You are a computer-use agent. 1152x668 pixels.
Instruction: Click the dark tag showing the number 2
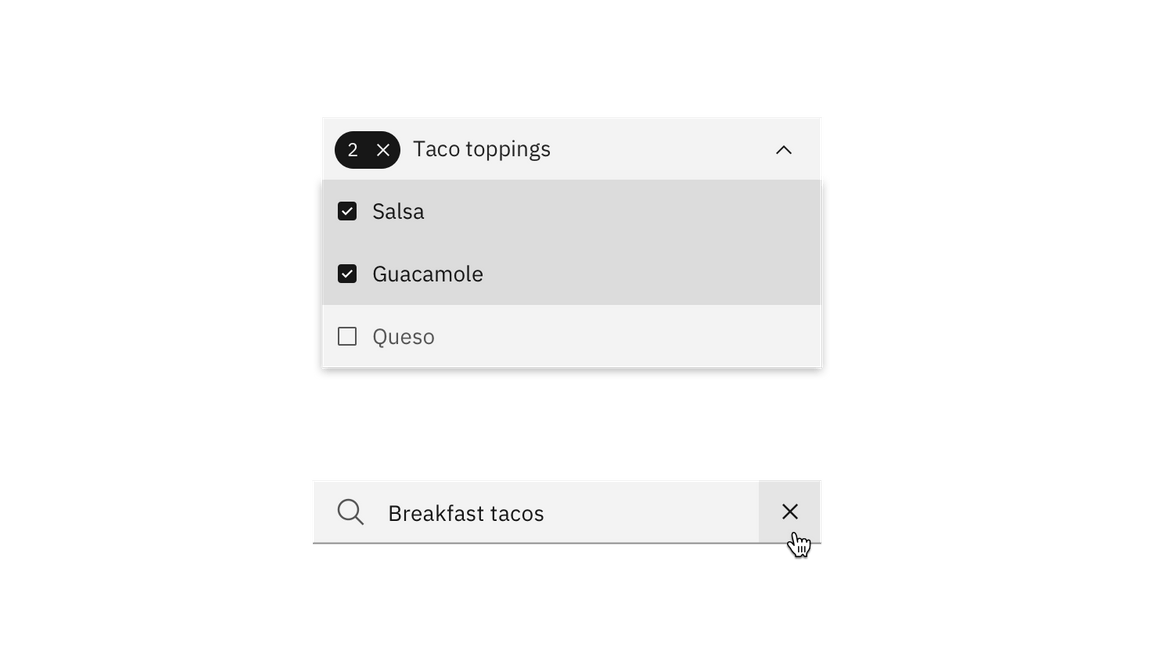click(353, 149)
